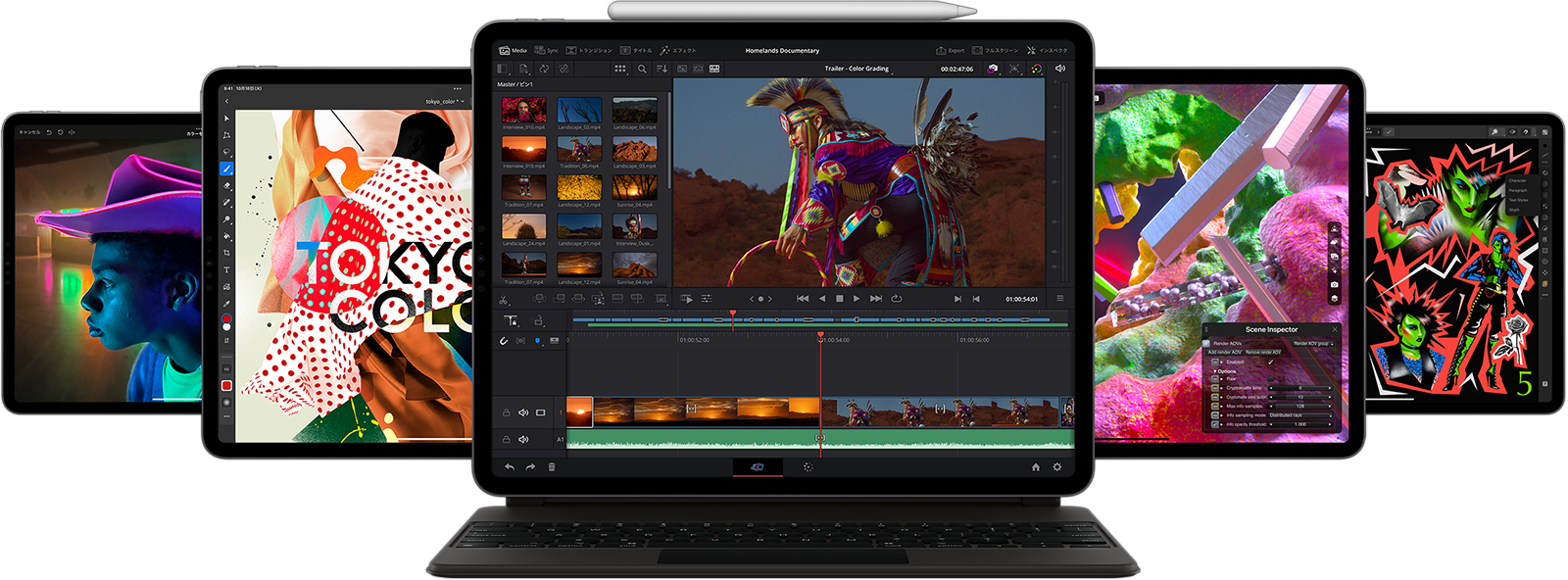Lock the A1 audio track

(506, 440)
